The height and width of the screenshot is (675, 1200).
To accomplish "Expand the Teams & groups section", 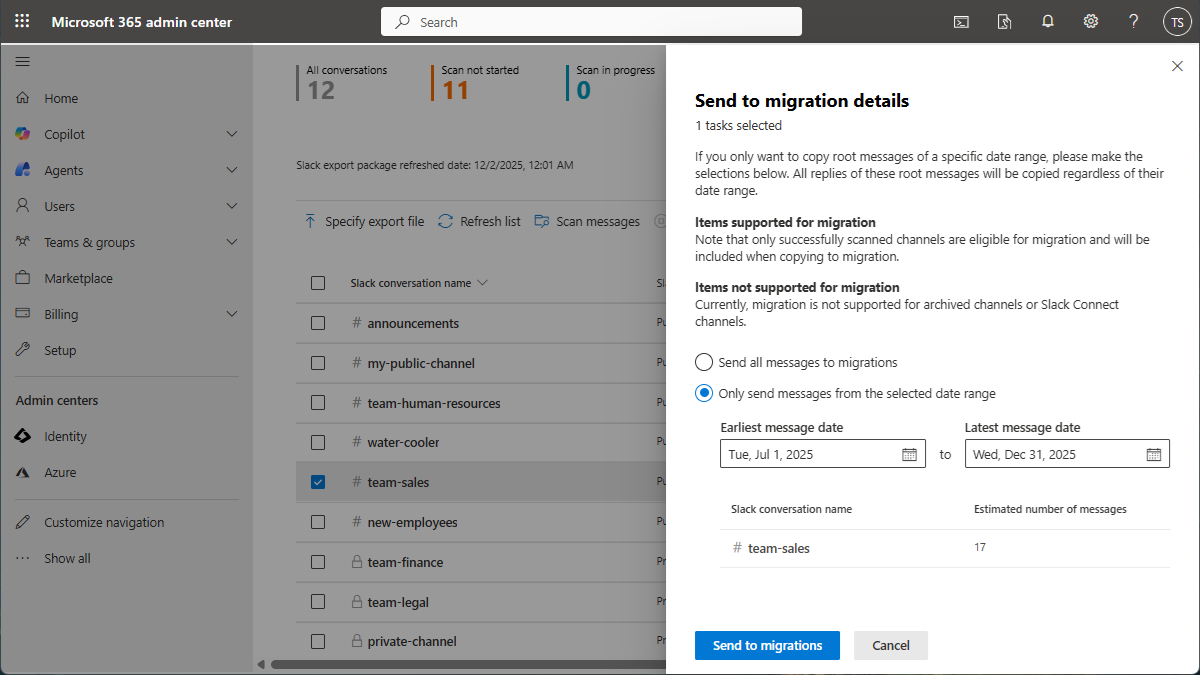I will (x=232, y=242).
